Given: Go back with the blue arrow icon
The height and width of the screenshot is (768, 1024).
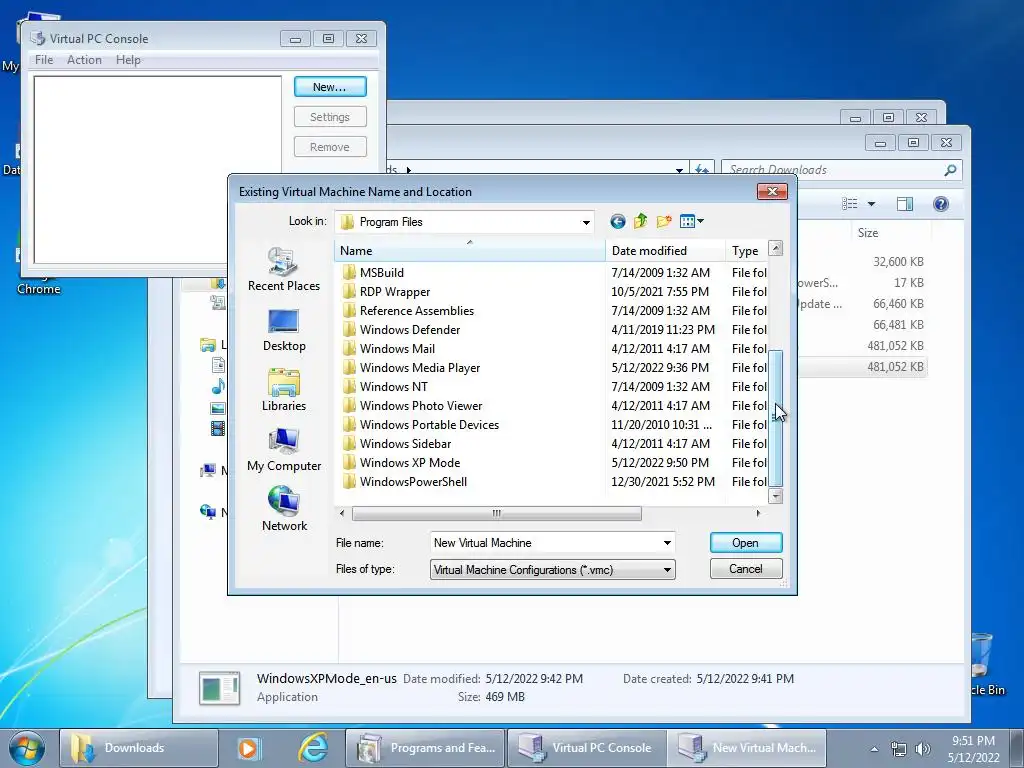Looking at the screenshot, I should [x=617, y=221].
